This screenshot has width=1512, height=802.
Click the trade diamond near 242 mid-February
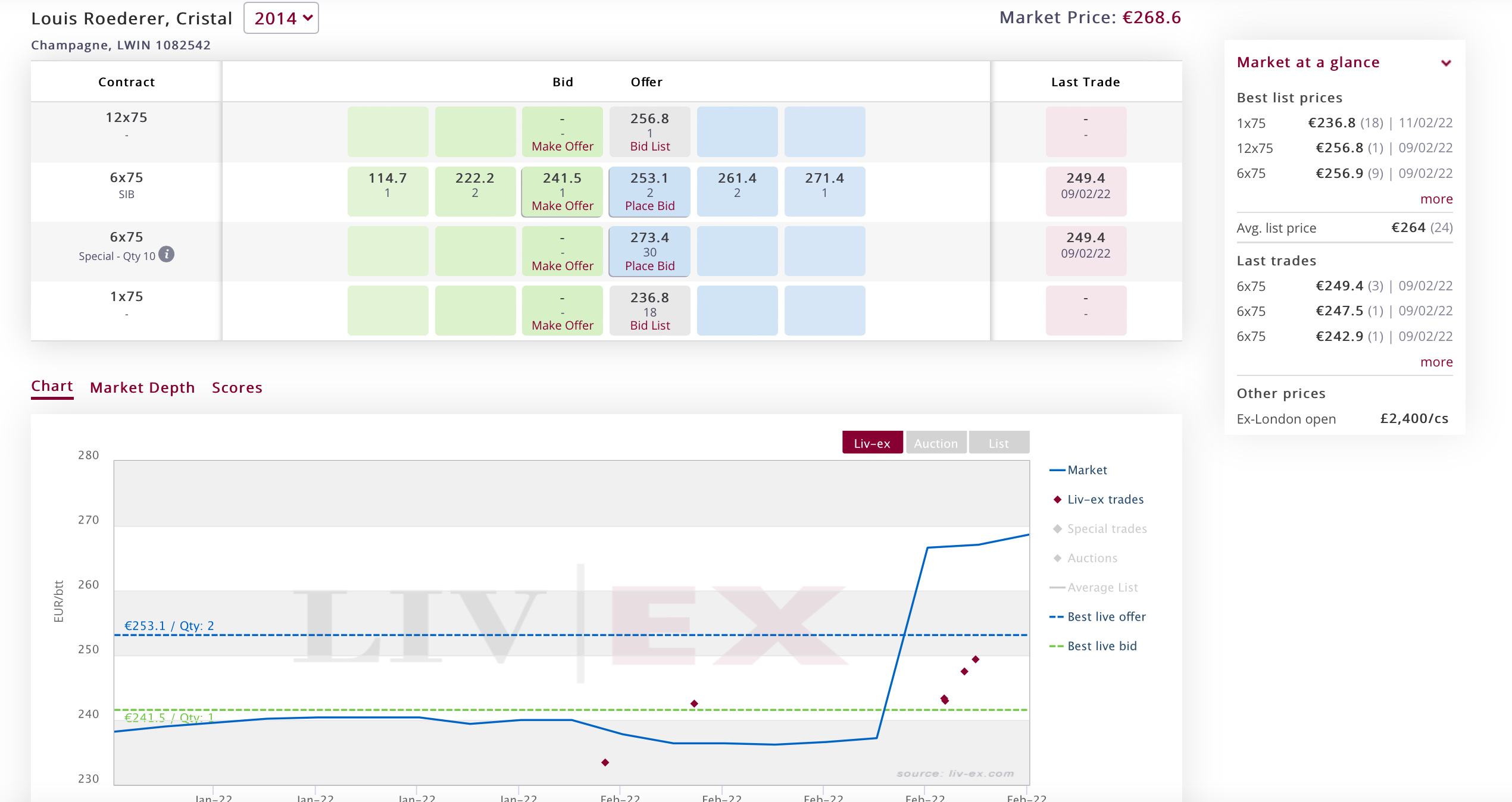click(694, 704)
